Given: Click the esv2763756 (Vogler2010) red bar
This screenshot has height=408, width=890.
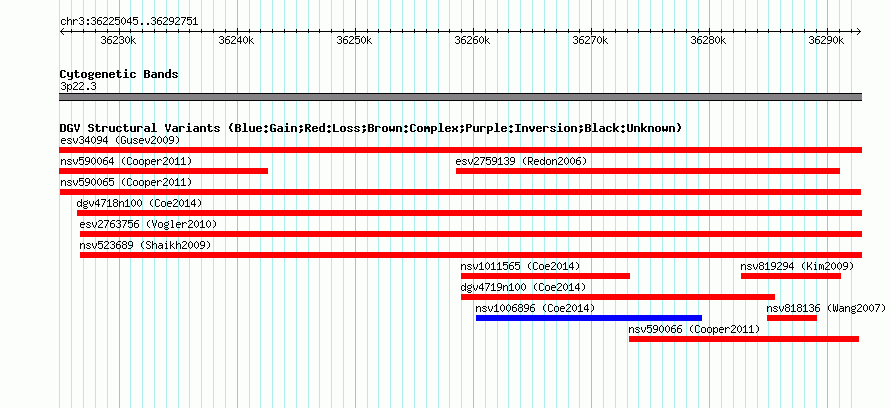Looking at the screenshot, I should (471, 234).
